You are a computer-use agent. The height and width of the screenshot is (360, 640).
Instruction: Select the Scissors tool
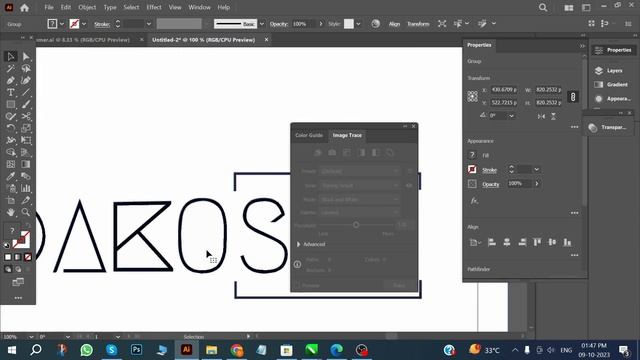pyautogui.click(x=26, y=116)
